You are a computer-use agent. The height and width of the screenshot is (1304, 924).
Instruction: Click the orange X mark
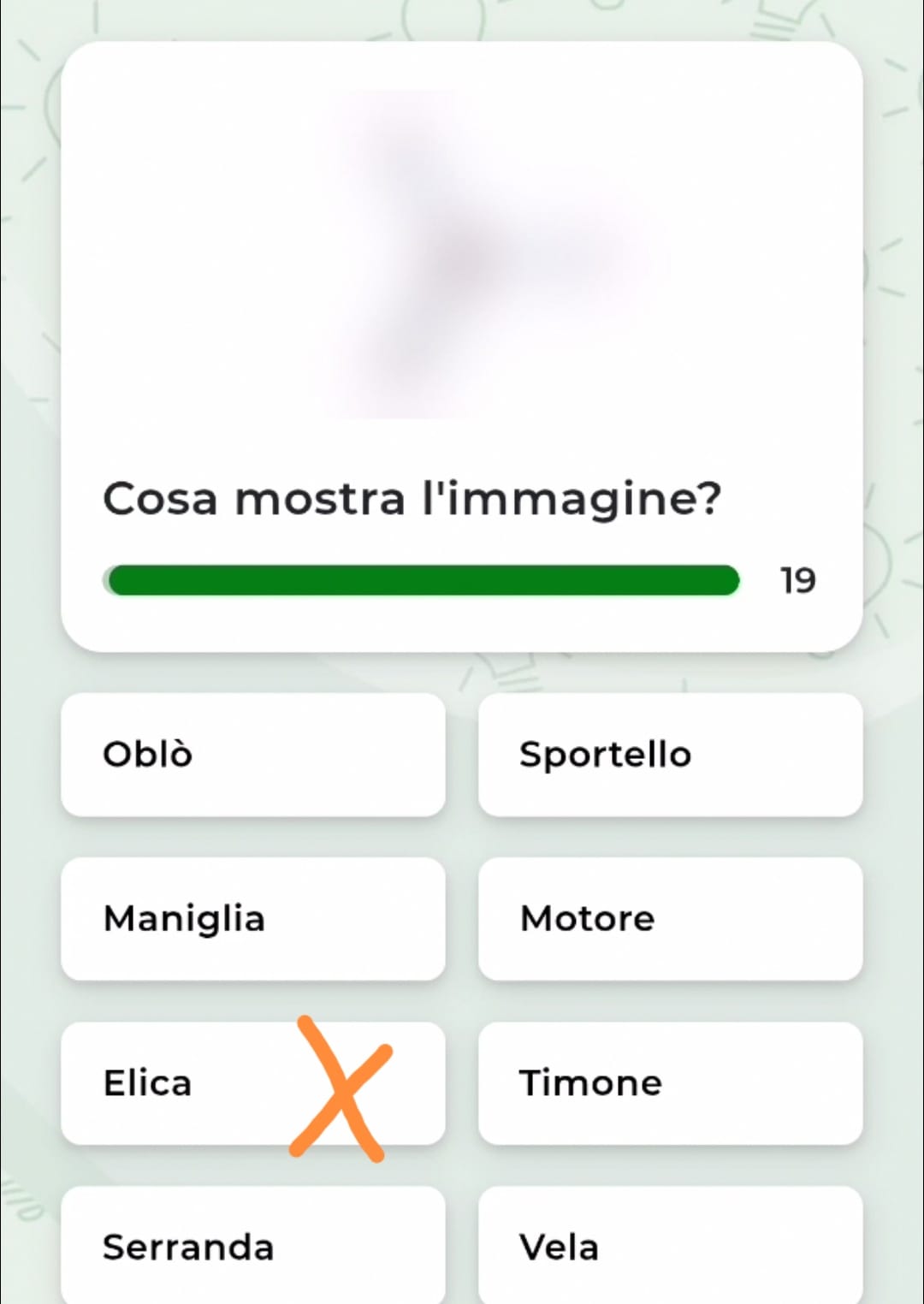[x=341, y=1088]
